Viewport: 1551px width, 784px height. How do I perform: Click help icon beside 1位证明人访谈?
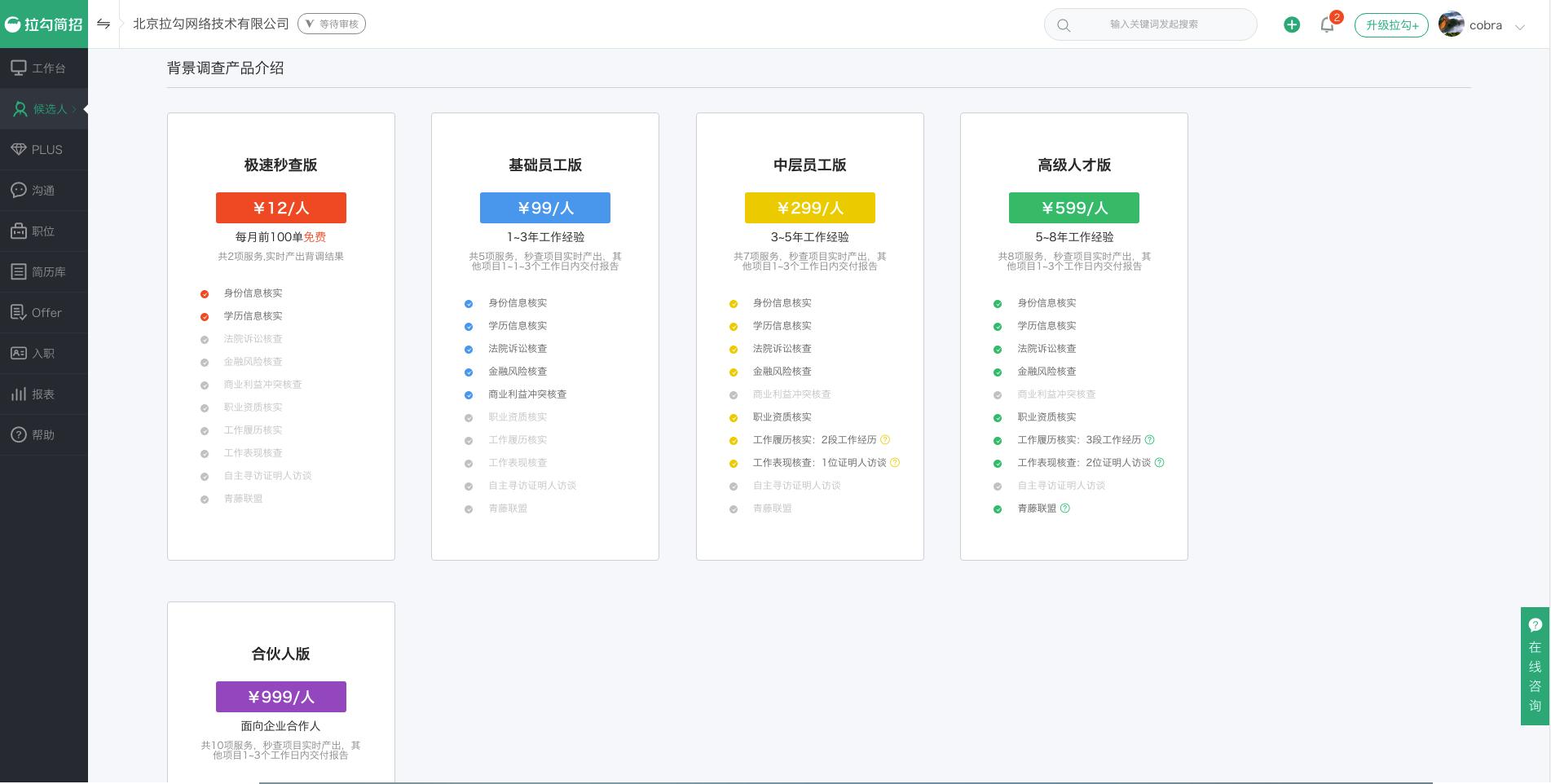click(x=895, y=462)
